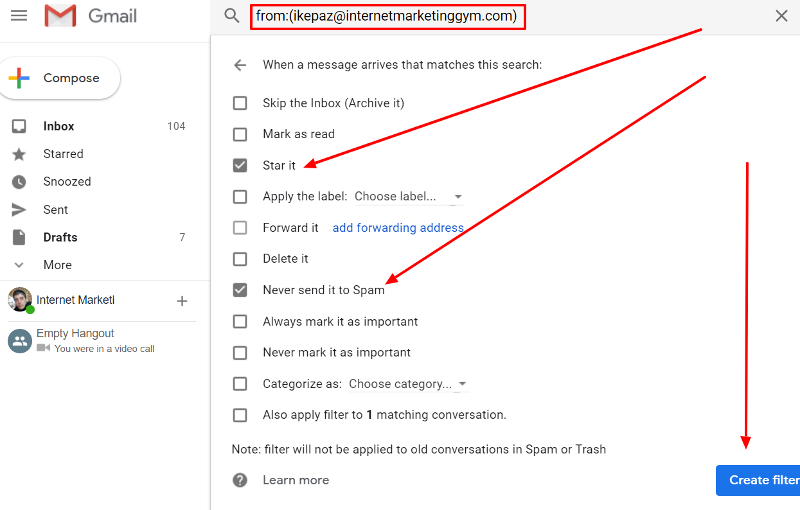Click the Internet Marketi account name
Viewport: 800px width, 510px height.
pyautogui.click(x=76, y=300)
